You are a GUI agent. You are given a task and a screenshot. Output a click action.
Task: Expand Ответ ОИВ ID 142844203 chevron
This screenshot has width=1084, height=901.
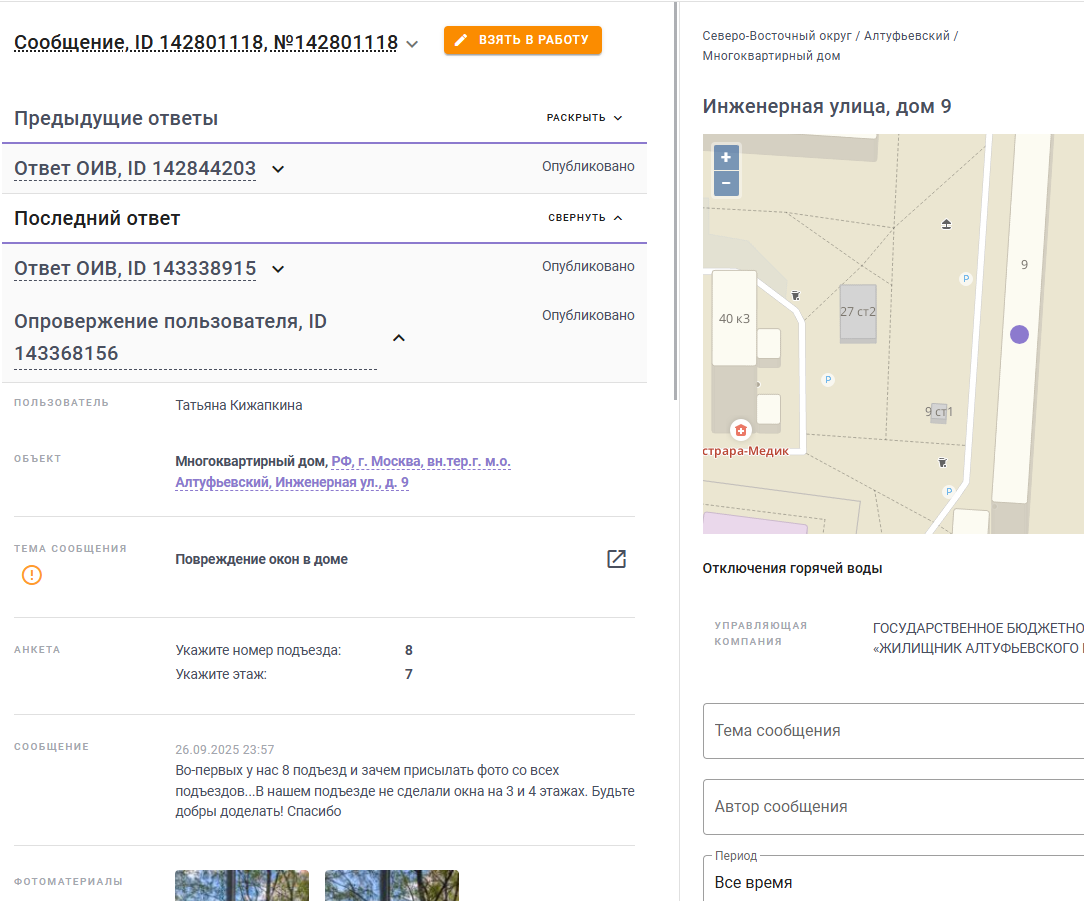pyautogui.click(x=278, y=169)
